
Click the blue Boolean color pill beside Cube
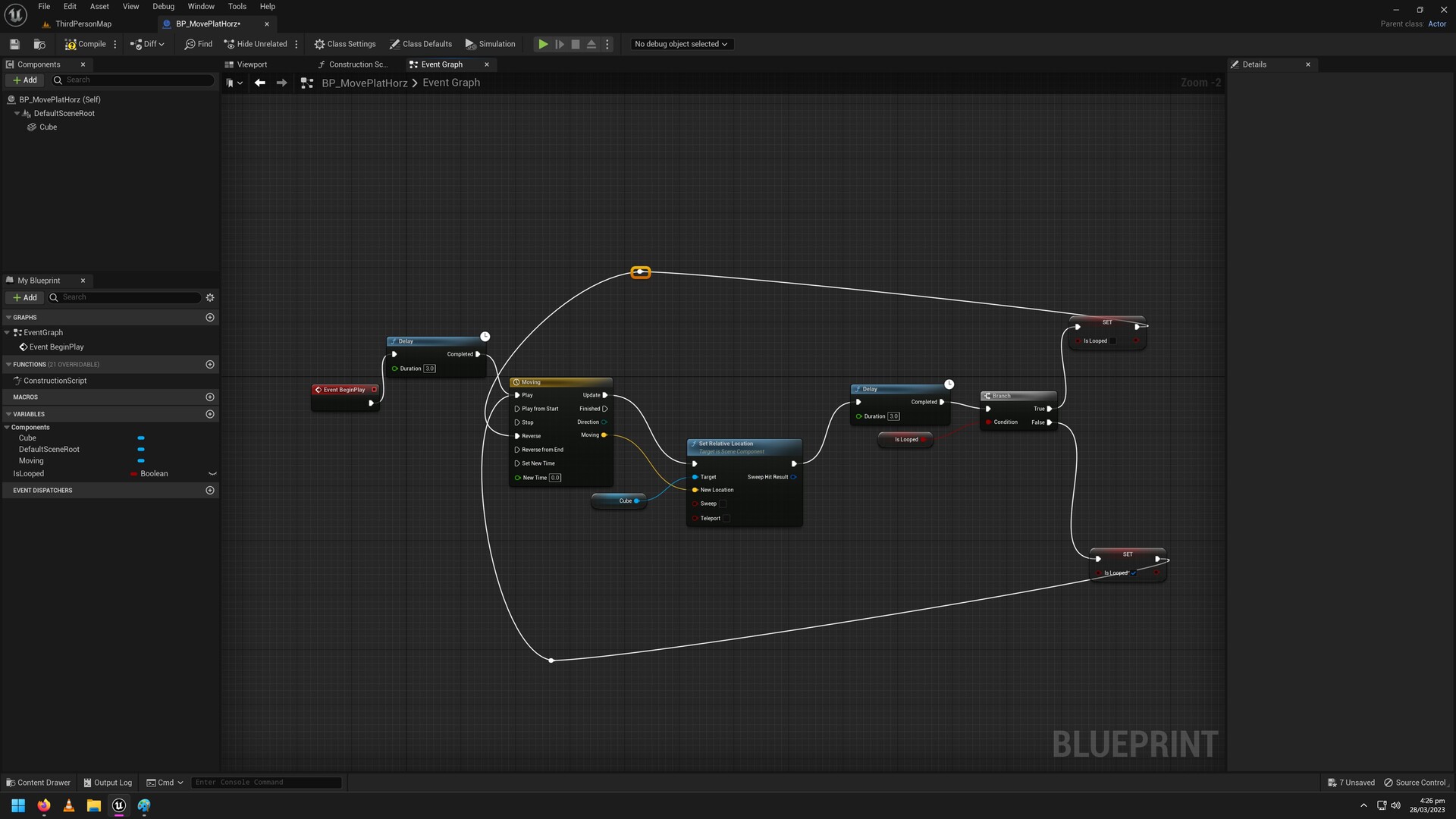pyautogui.click(x=140, y=438)
